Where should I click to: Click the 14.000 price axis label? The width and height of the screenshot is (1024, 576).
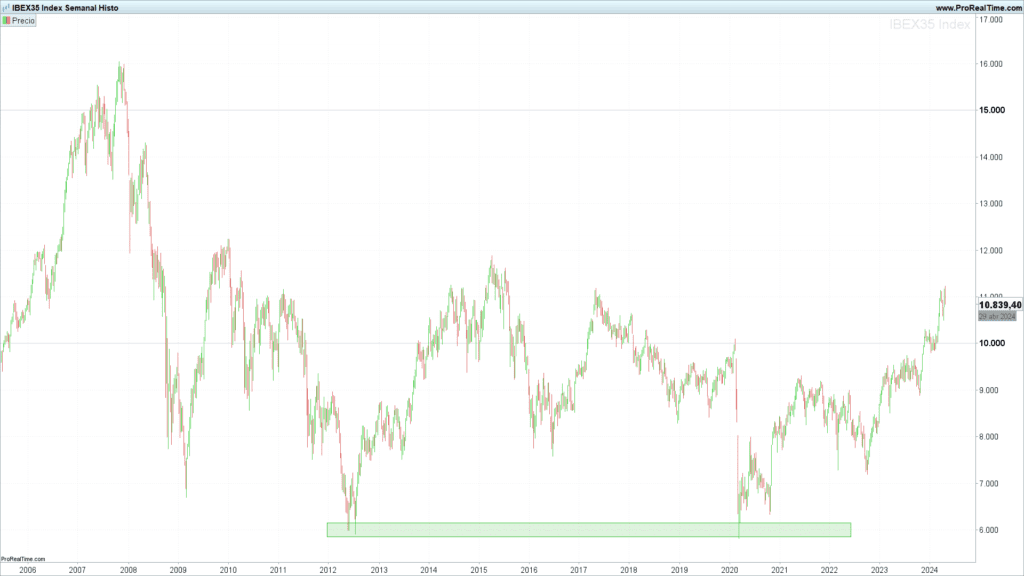[991, 157]
